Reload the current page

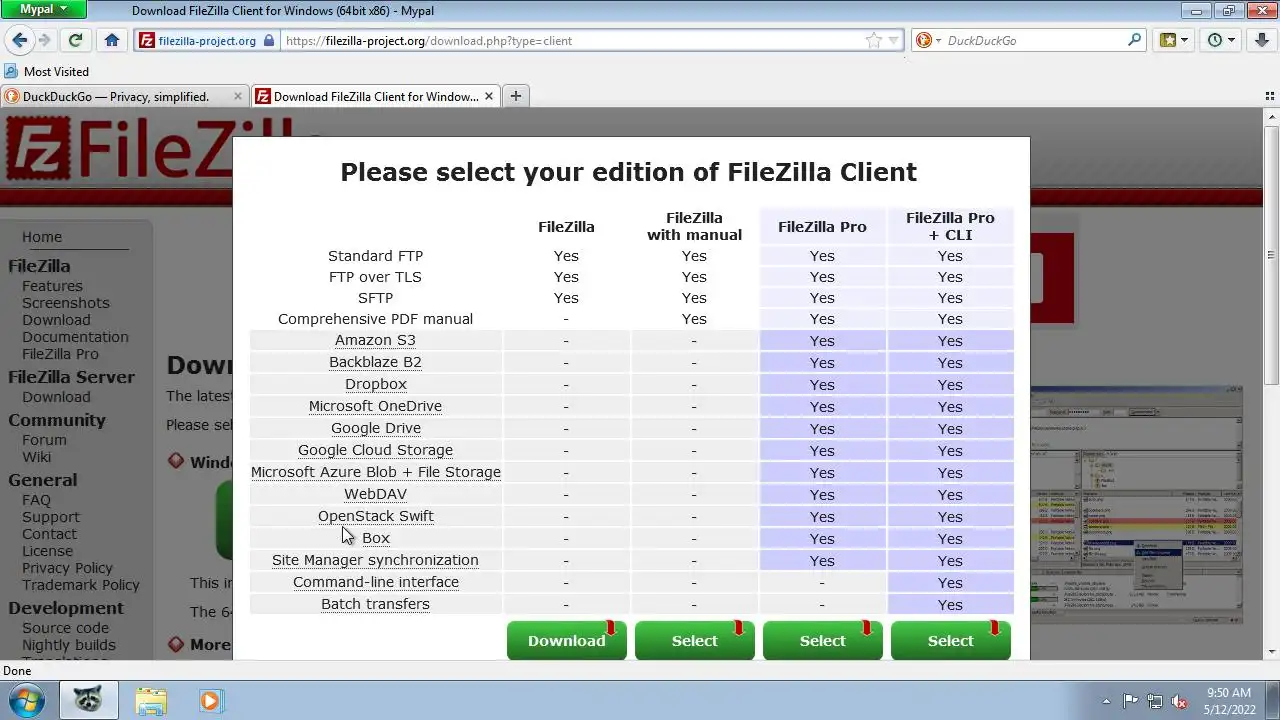[x=75, y=41]
